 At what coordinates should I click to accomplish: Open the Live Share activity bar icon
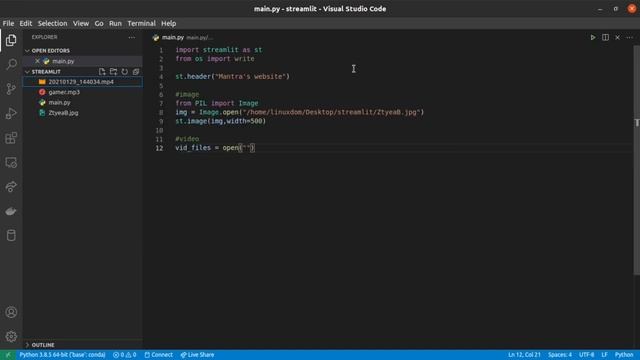[11, 187]
